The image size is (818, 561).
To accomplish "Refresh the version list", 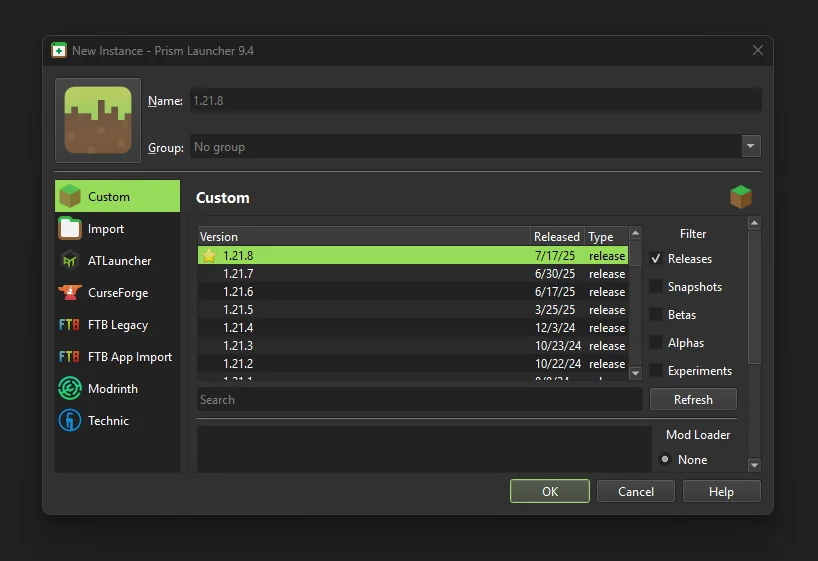I will click(693, 399).
